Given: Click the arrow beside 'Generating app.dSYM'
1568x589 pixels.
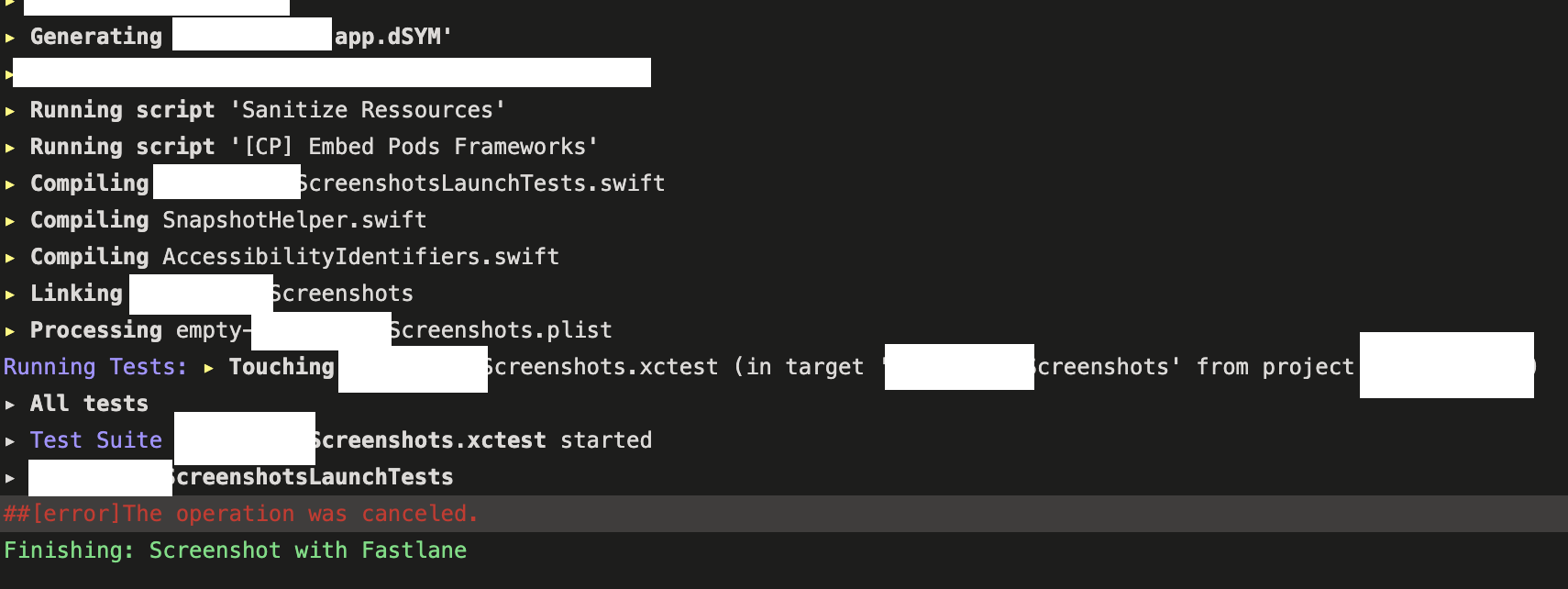Looking at the screenshot, I should coord(10,38).
